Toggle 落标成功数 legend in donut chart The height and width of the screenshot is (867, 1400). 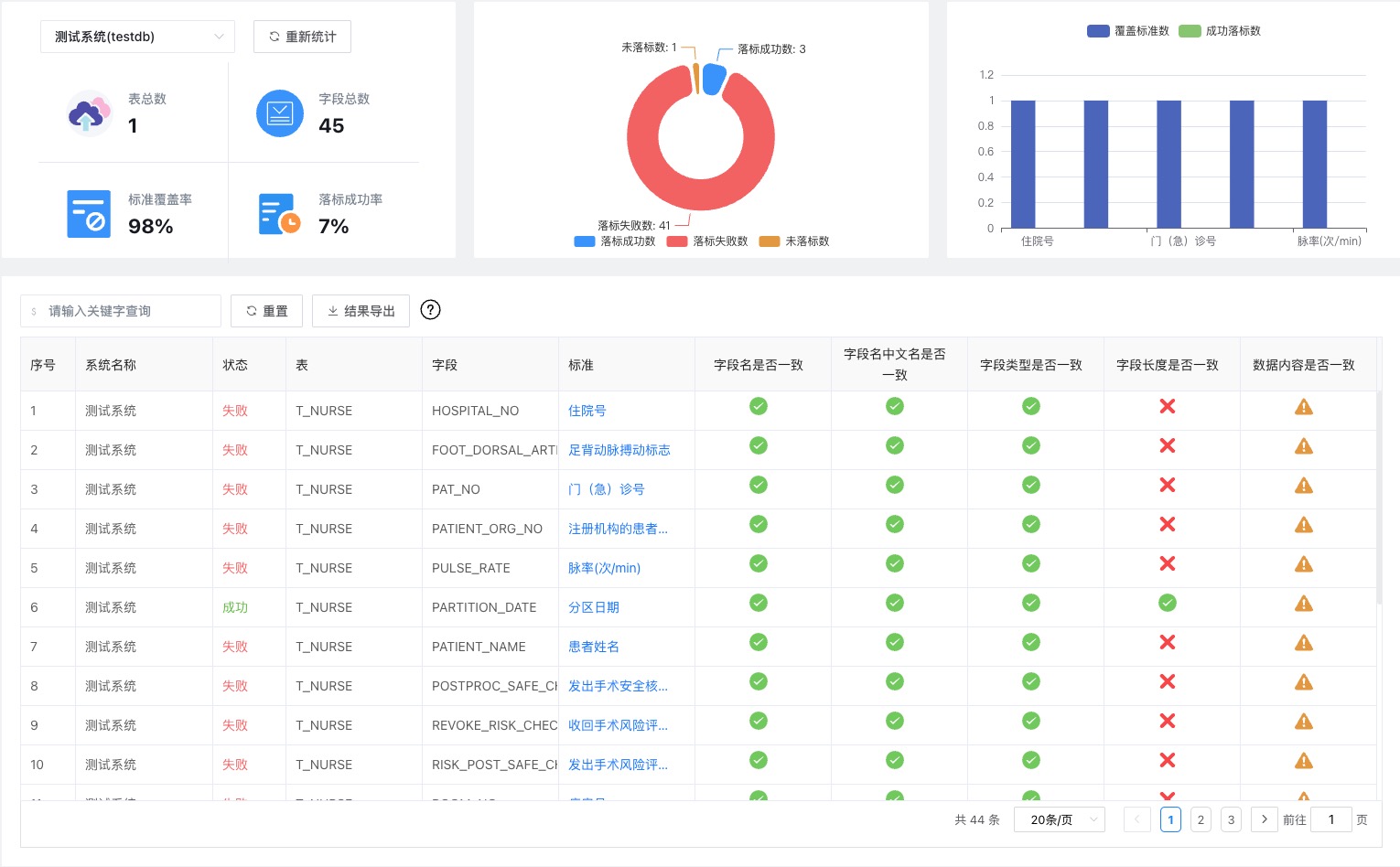615,241
